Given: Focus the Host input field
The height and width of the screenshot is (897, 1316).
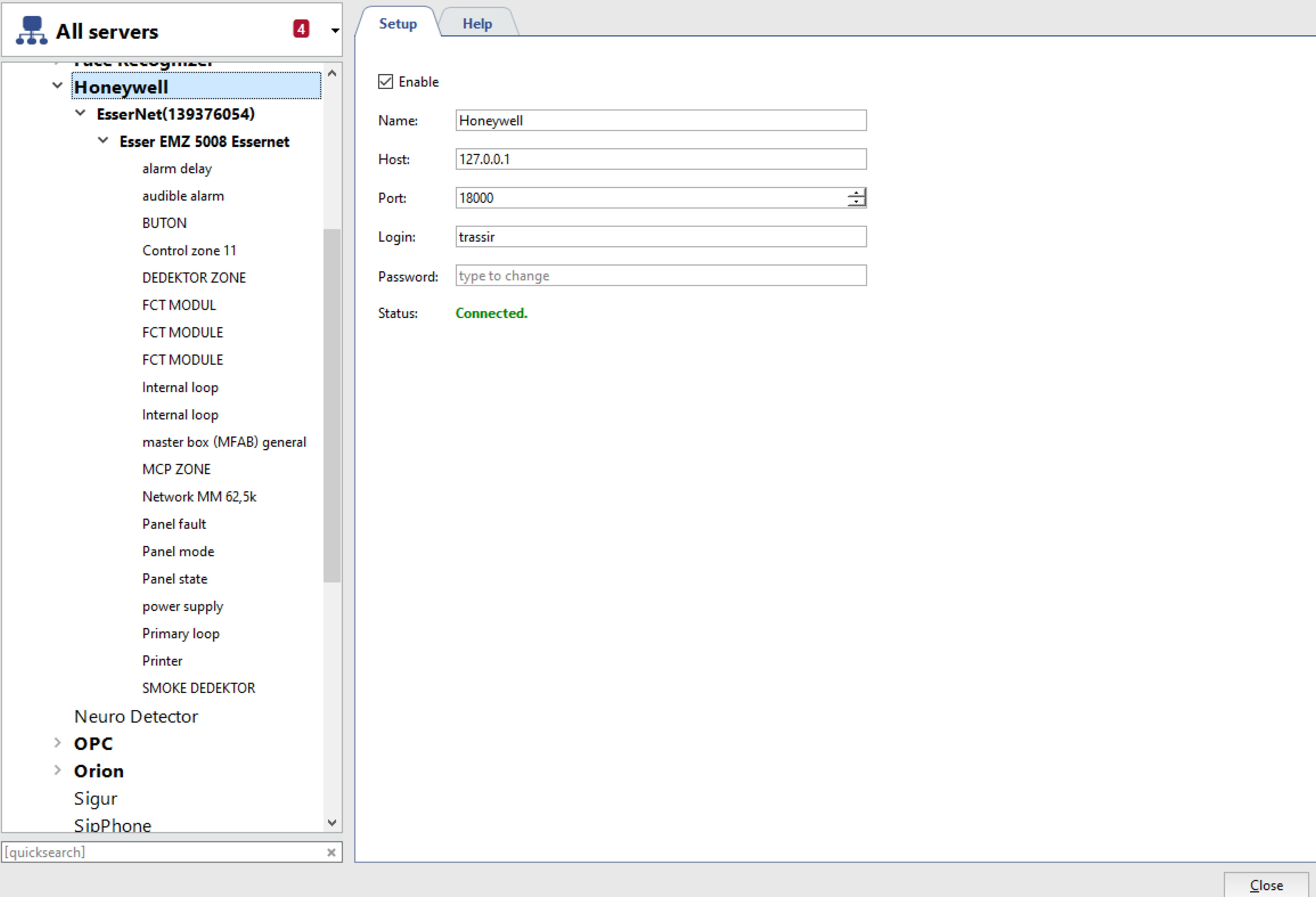Looking at the screenshot, I should point(661,159).
